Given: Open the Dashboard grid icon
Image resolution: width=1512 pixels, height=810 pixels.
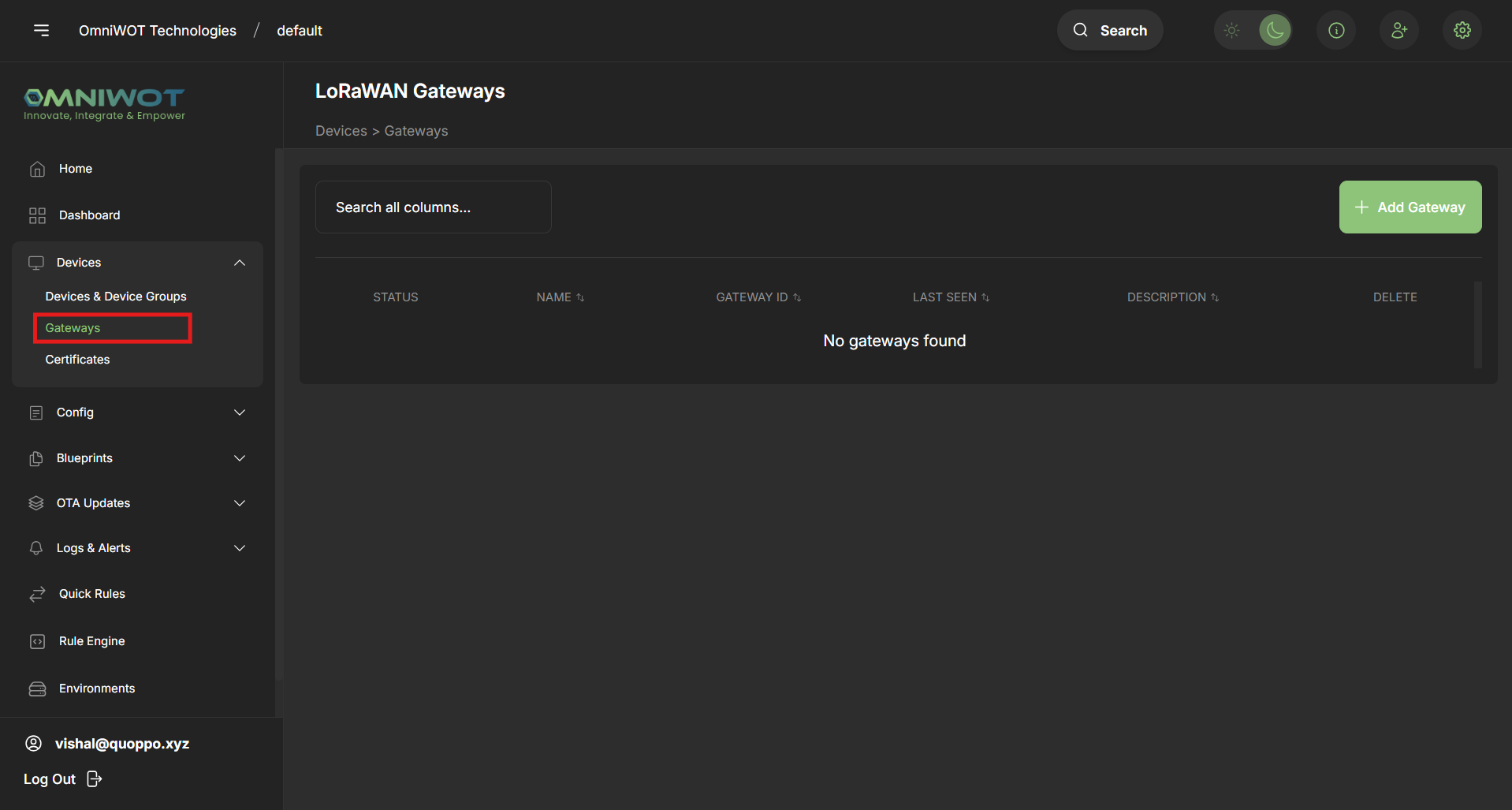Looking at the screenshot, I should coord(37,215).
